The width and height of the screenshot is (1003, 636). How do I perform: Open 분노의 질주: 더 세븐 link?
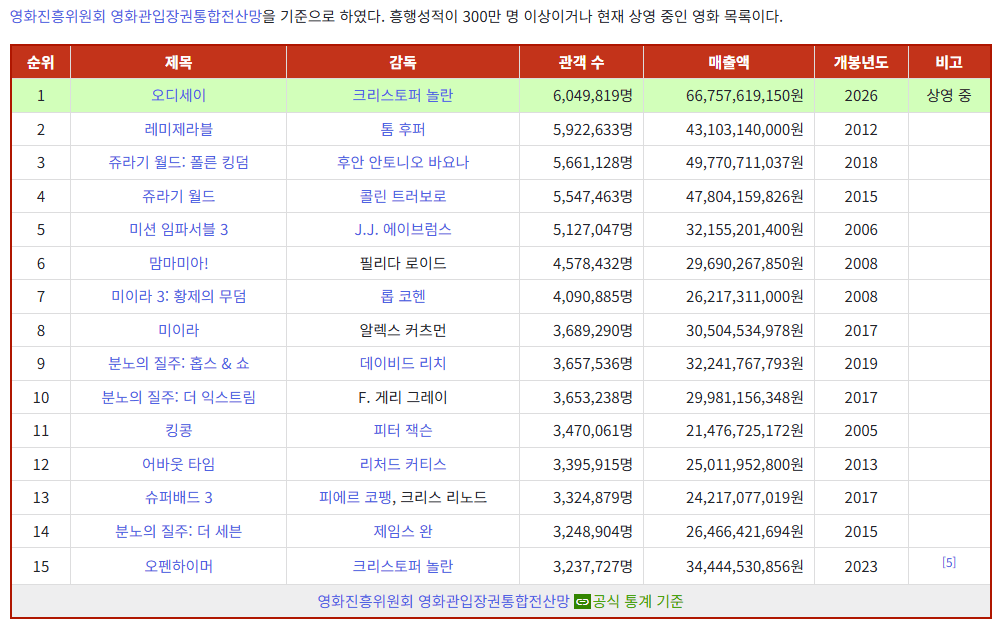coord(178,532)
